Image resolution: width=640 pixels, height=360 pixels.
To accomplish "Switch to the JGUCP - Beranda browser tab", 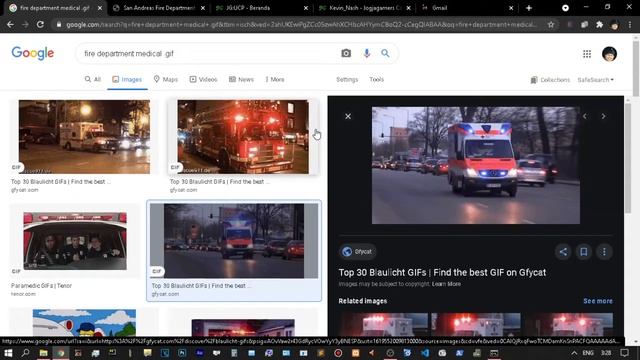I will click(x=261, y=8).
